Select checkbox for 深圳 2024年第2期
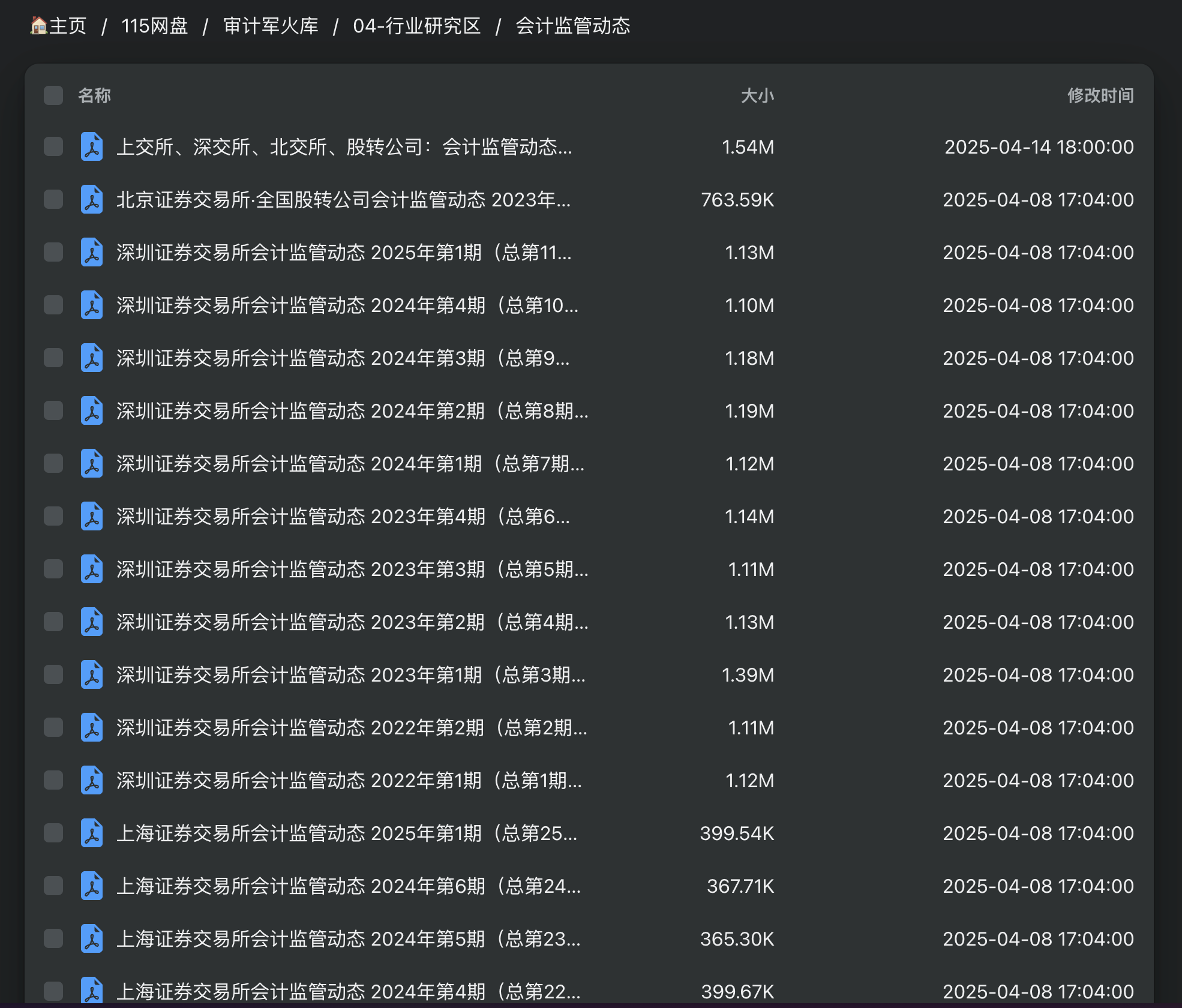1182x1008 pixels. pos(53,411)
